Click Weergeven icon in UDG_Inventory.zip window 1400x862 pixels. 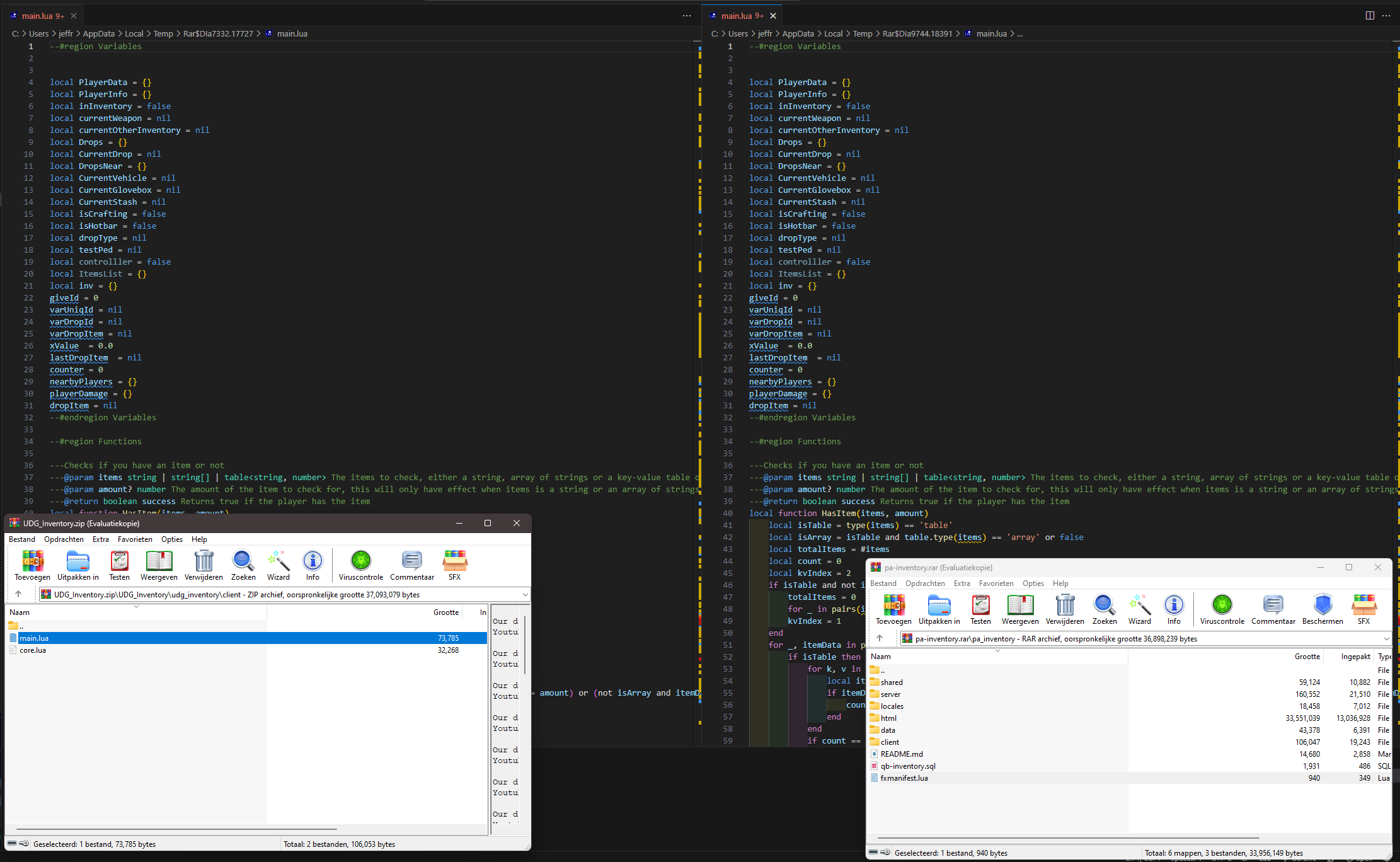tap(159, 560)
